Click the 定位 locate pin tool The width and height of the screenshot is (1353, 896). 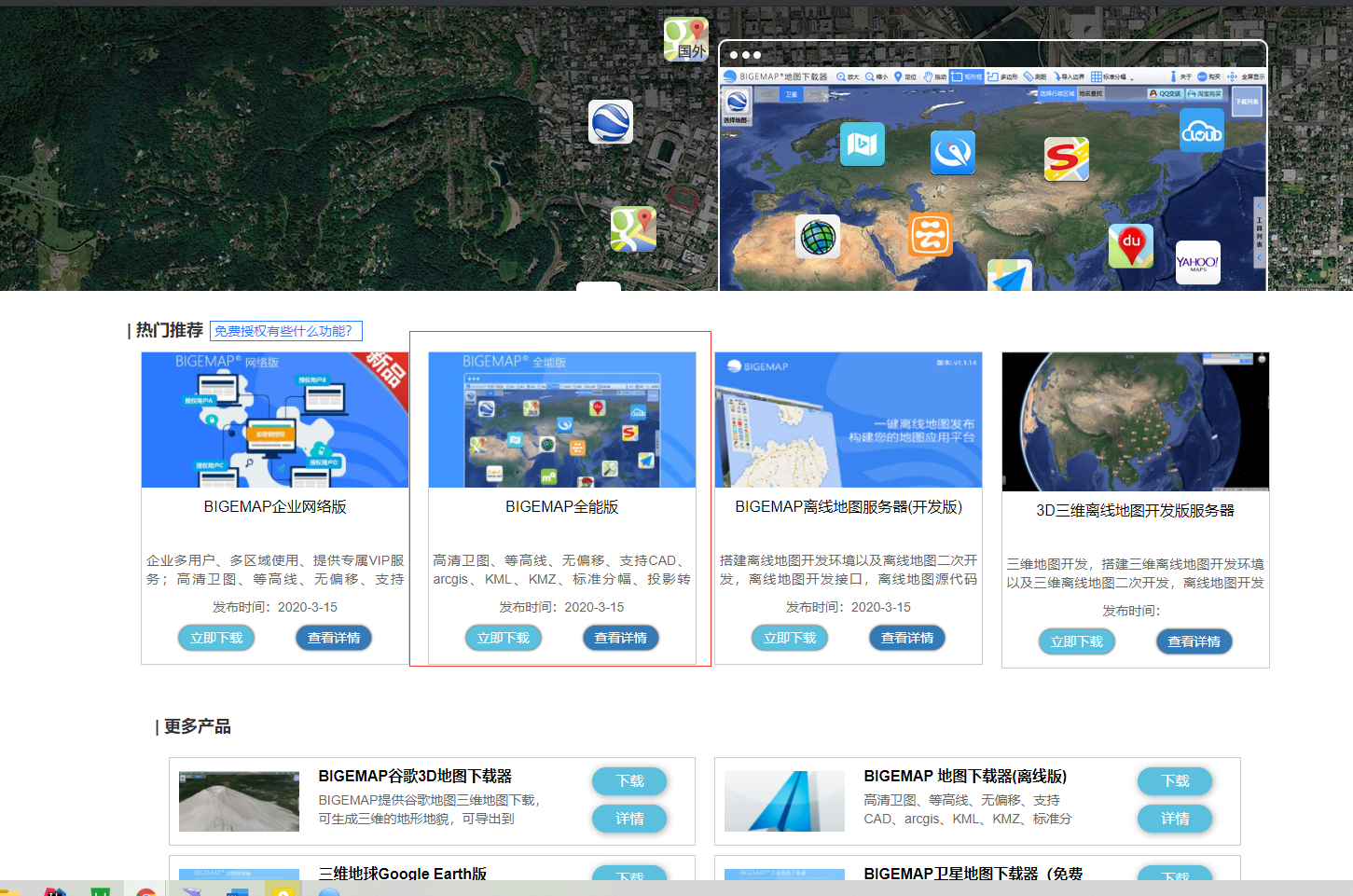[x=905, y=76]
